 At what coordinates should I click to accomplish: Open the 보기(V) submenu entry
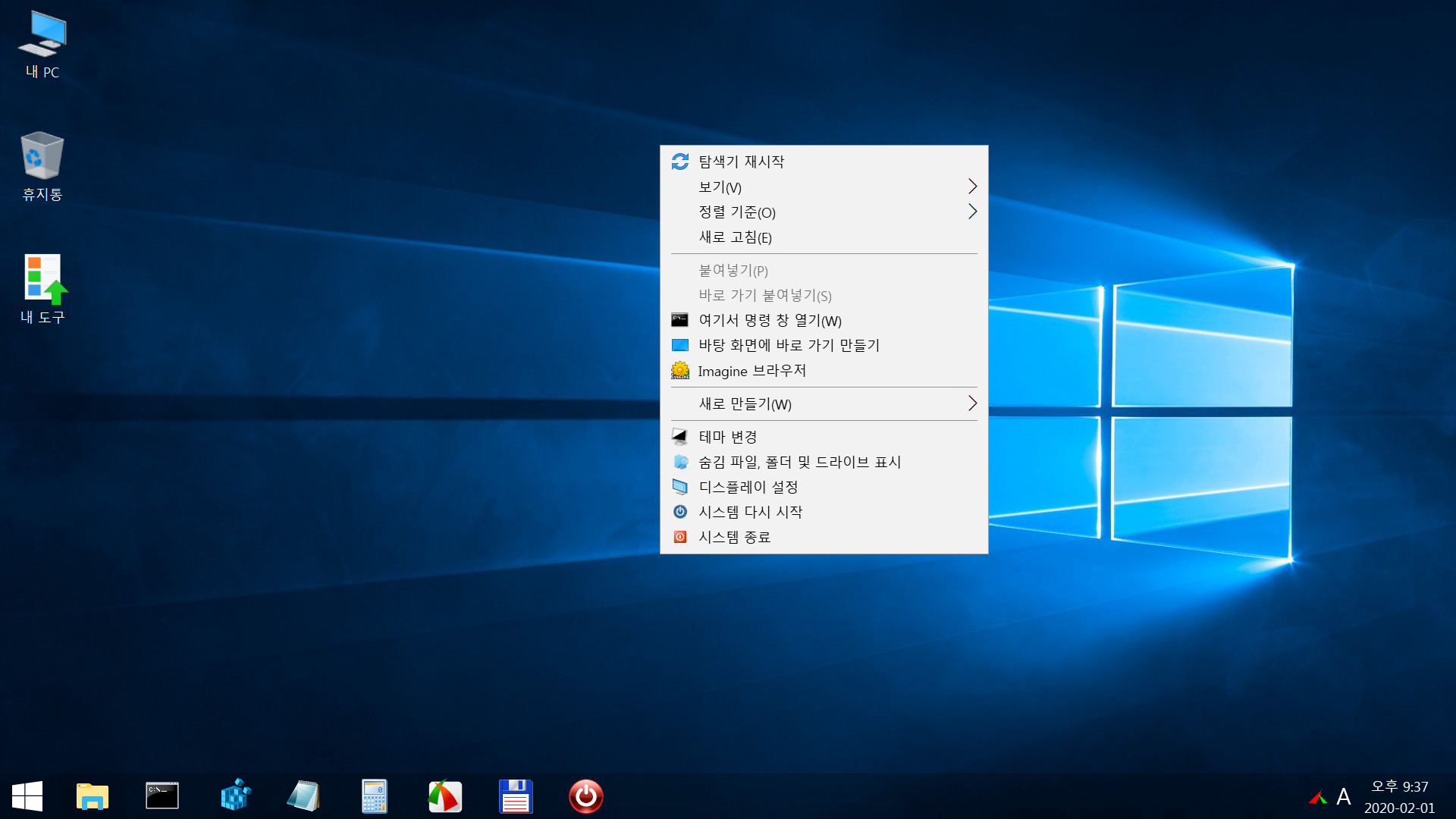(824, 187)
